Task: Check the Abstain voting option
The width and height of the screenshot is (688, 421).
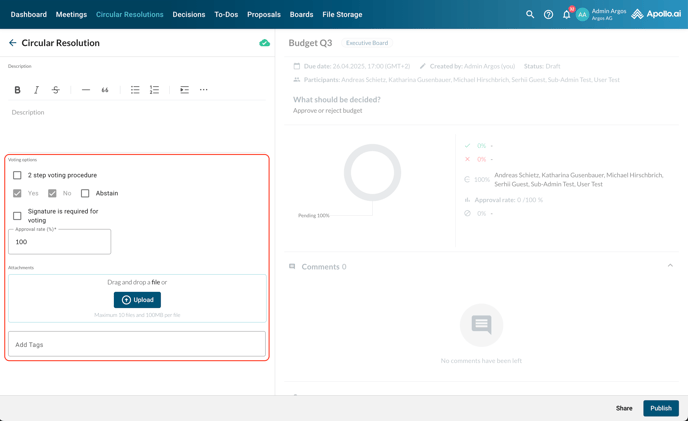Action: 85,193
